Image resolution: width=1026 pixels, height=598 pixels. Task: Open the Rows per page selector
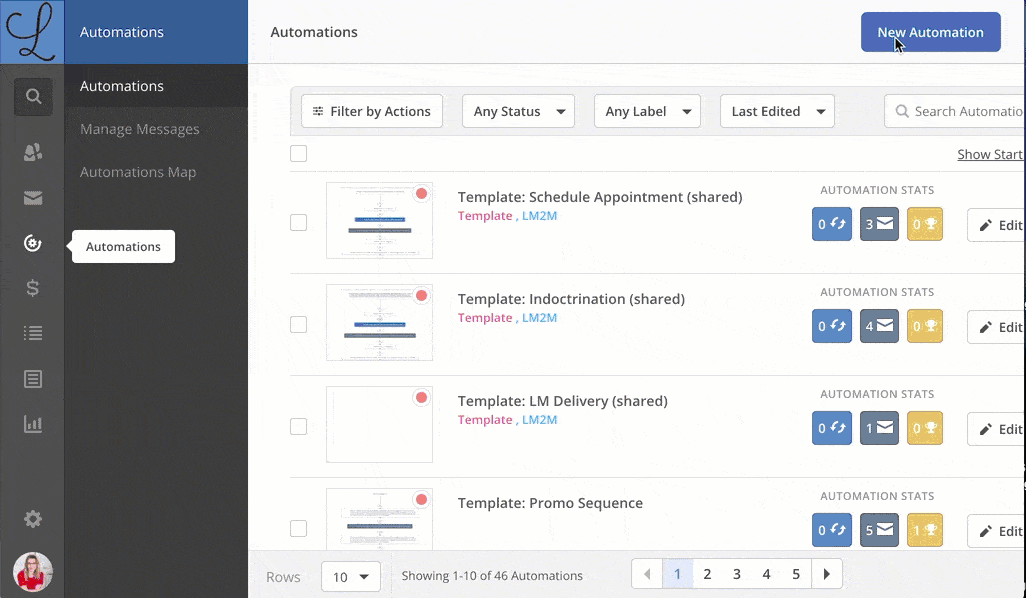click(x=350, y=576)
